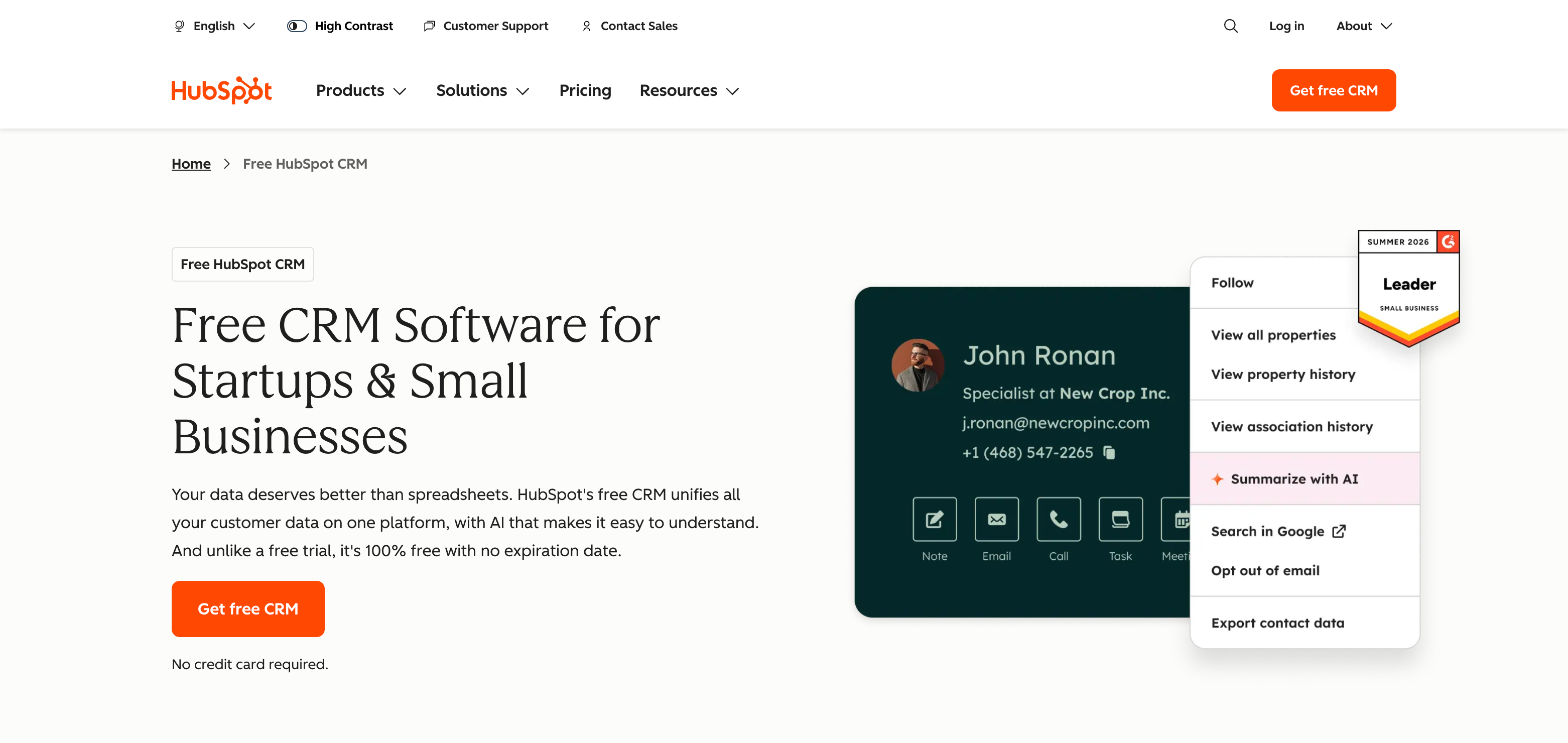Image resolution: width=1568 pixels, height=743 pixels.
Task: Click the AI sparkle icon
Action: pyautogui.click(x=1217, y=479)
